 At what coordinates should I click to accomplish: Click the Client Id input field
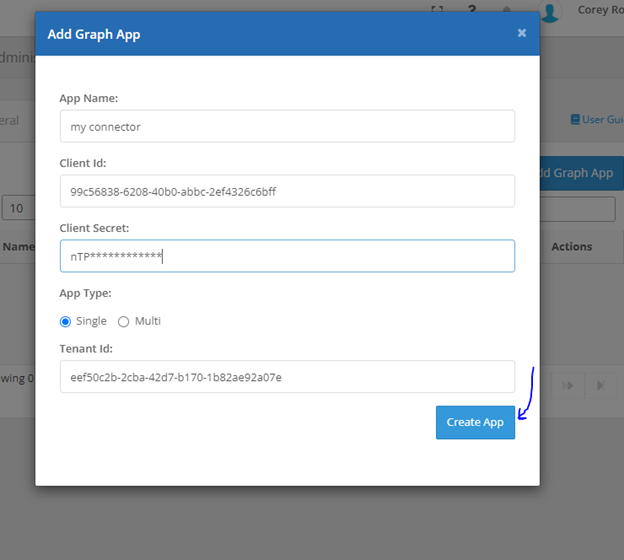[x=287, y=191]
